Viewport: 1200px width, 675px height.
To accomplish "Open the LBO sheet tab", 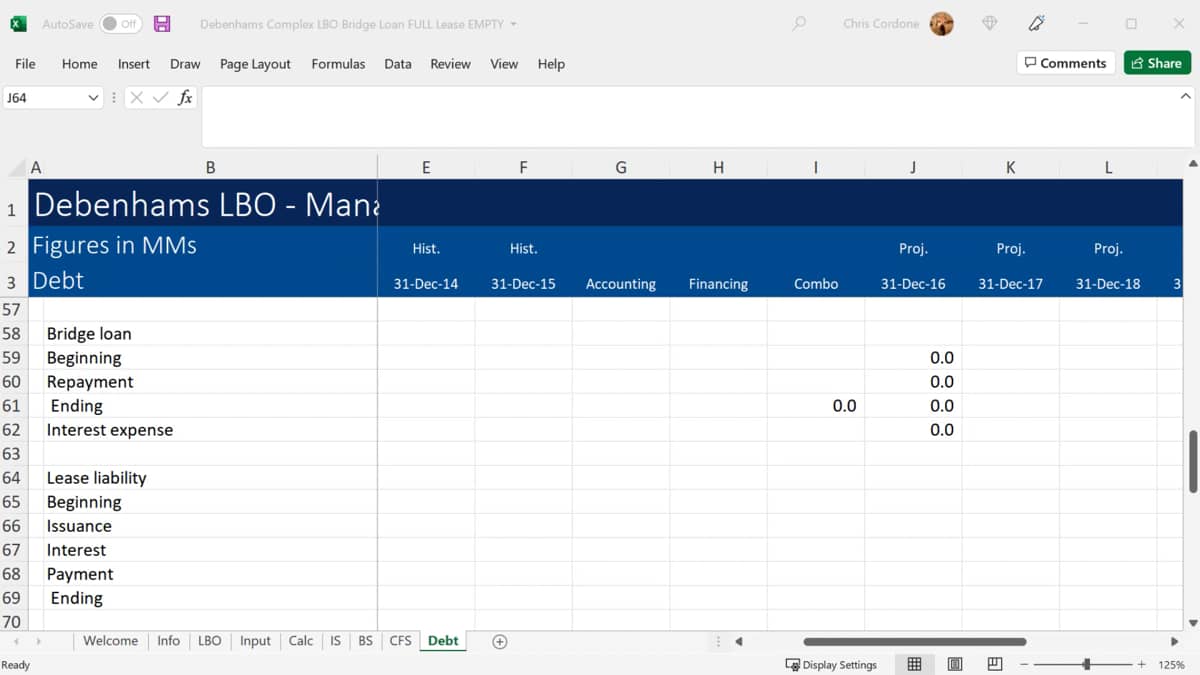I will pyautogui.click(x=209, y=641).
